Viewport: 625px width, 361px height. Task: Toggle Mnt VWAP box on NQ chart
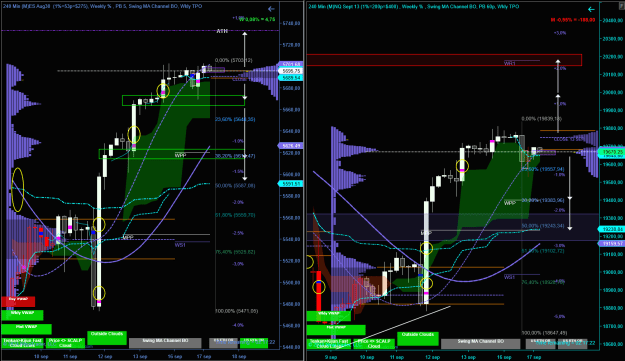(336, 330)
